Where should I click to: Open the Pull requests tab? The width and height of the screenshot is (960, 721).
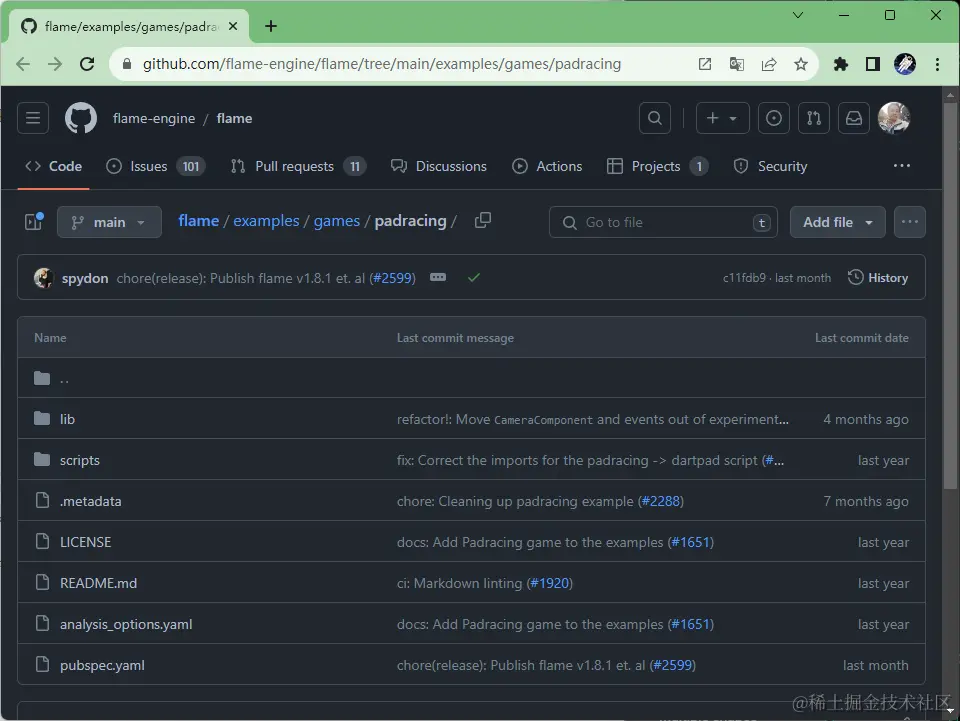click(x=298, y=166)
